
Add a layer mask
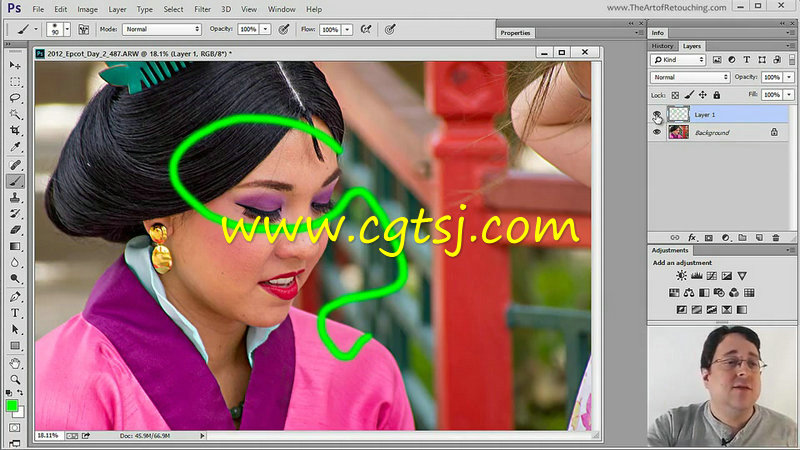(x=709, y=238)
